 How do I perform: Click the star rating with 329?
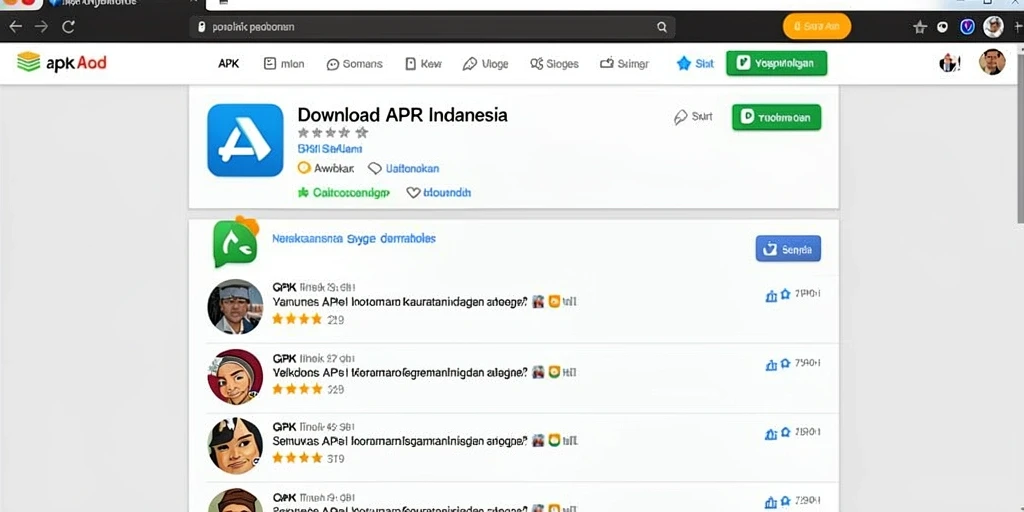point(308,389)
